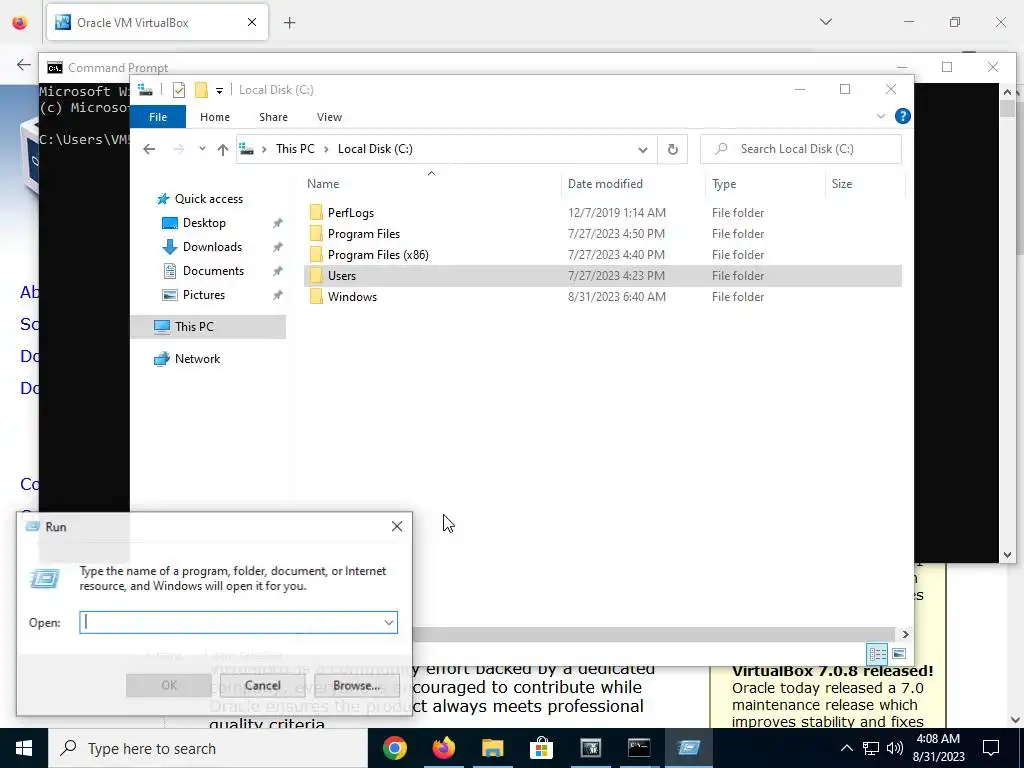The height and width of the screenshot is (768, 1024).
Task: Sort by the Name column header
Action: [431, 184]
